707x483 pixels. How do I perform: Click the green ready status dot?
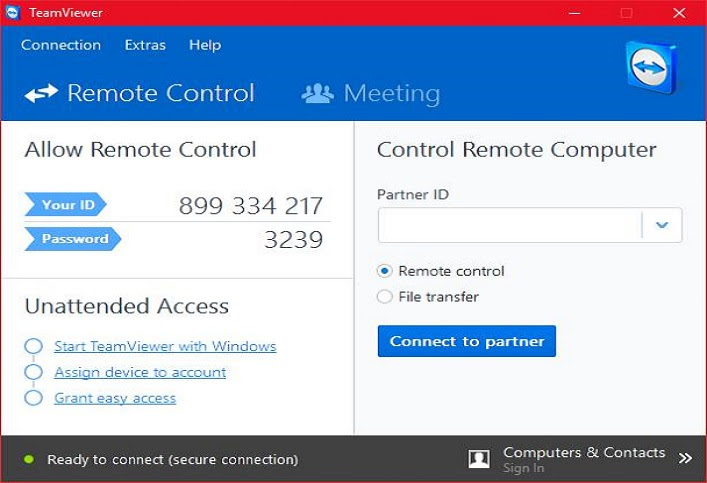click(29, 460)
